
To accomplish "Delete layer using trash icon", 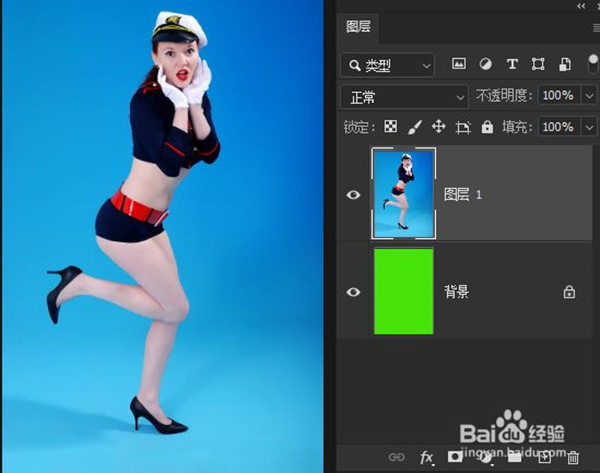I will coord(573,457).
